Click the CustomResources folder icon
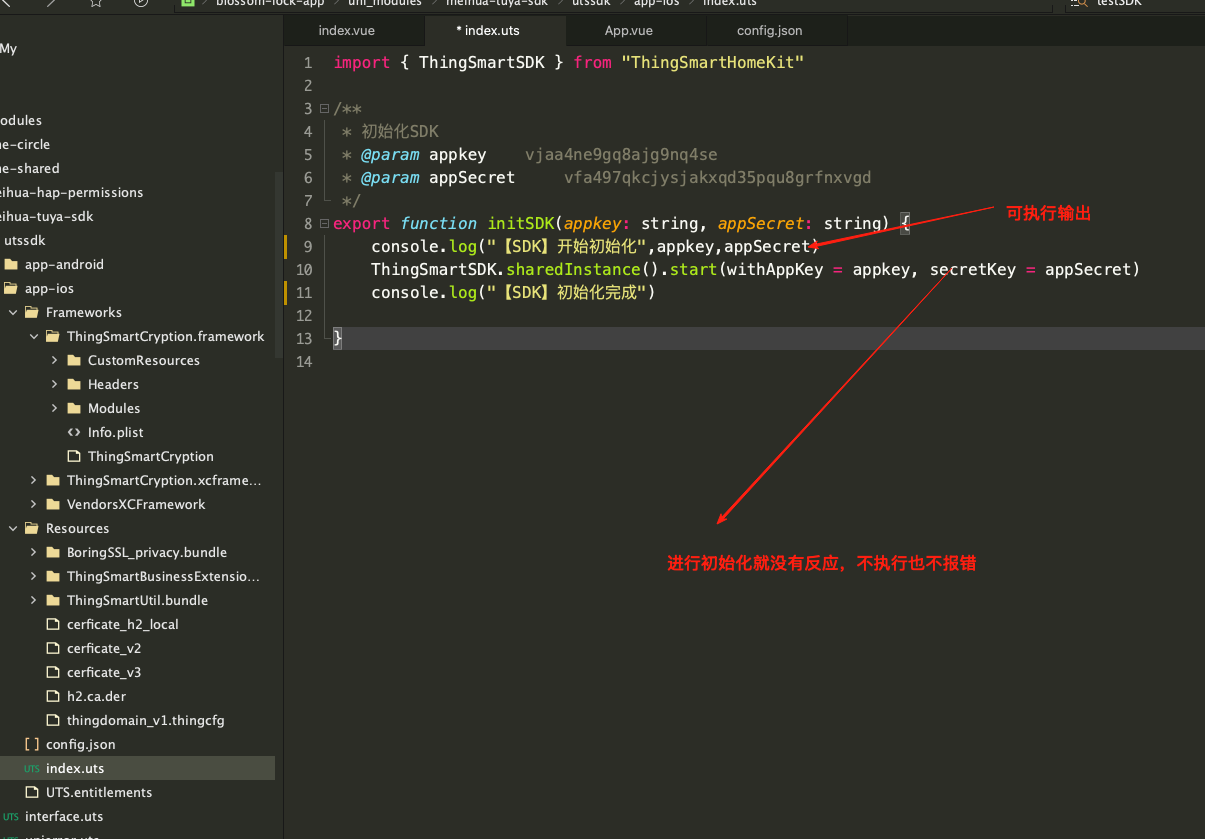This screenshot has width=1205, height=839. click(x=74, y=361)
